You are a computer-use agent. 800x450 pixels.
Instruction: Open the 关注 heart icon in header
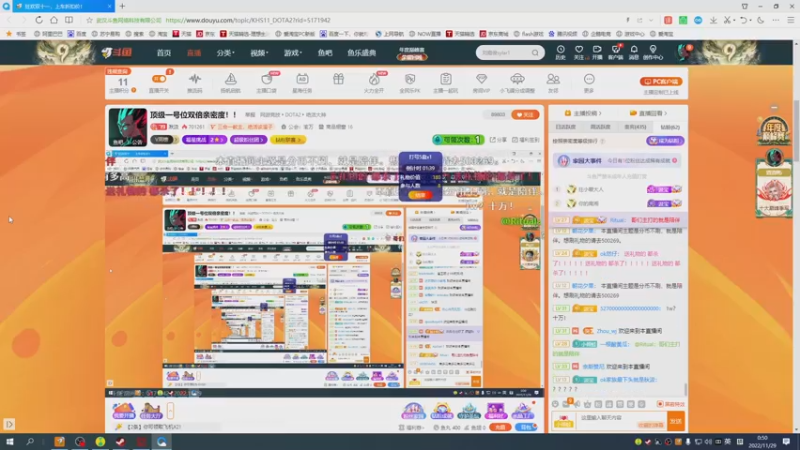tap(579, 52)
